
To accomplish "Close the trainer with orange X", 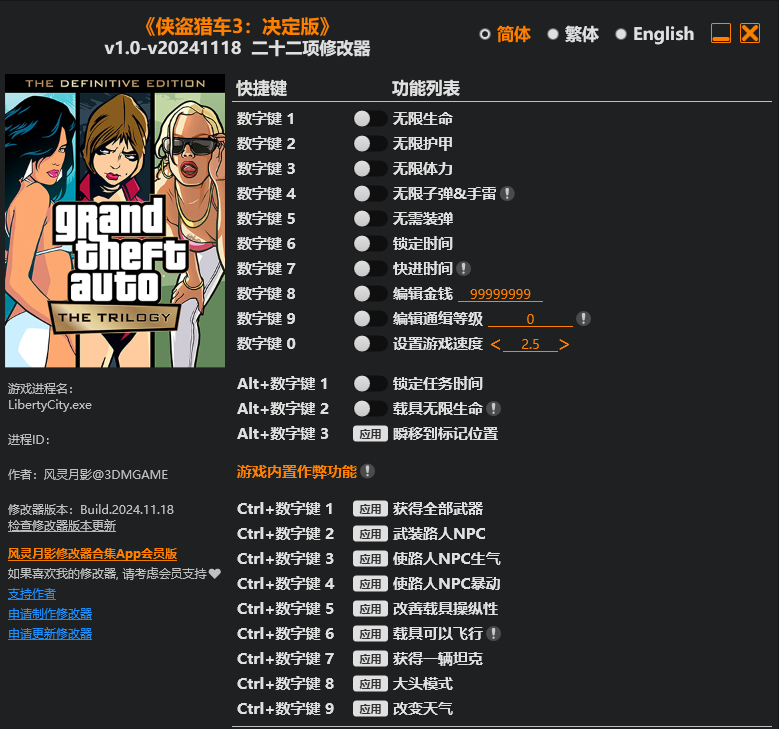I will point(750,33).
